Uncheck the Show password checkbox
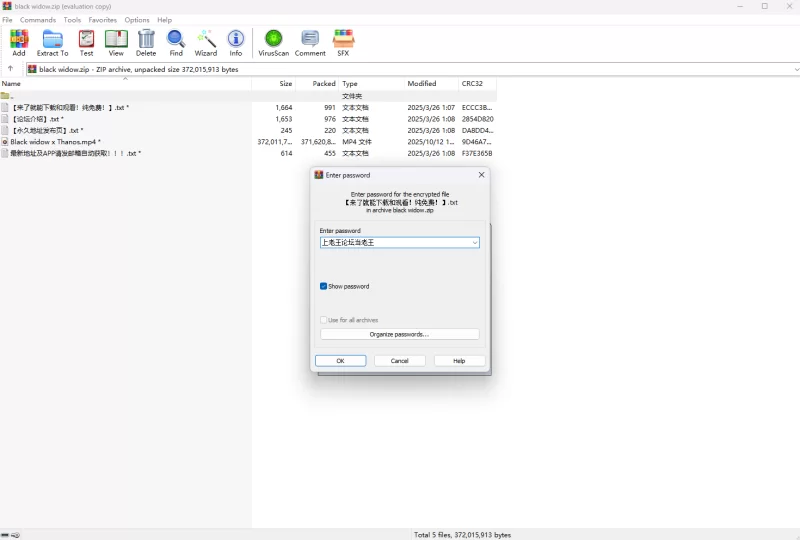The image size is (800, 540). click(x=324, y=286)
